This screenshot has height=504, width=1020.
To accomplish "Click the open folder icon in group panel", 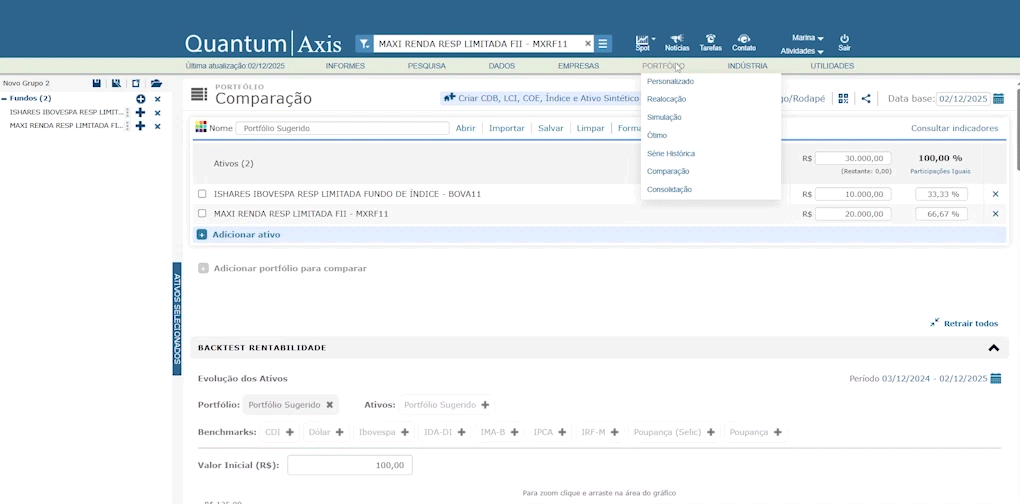I will click(x=156, y=84).
